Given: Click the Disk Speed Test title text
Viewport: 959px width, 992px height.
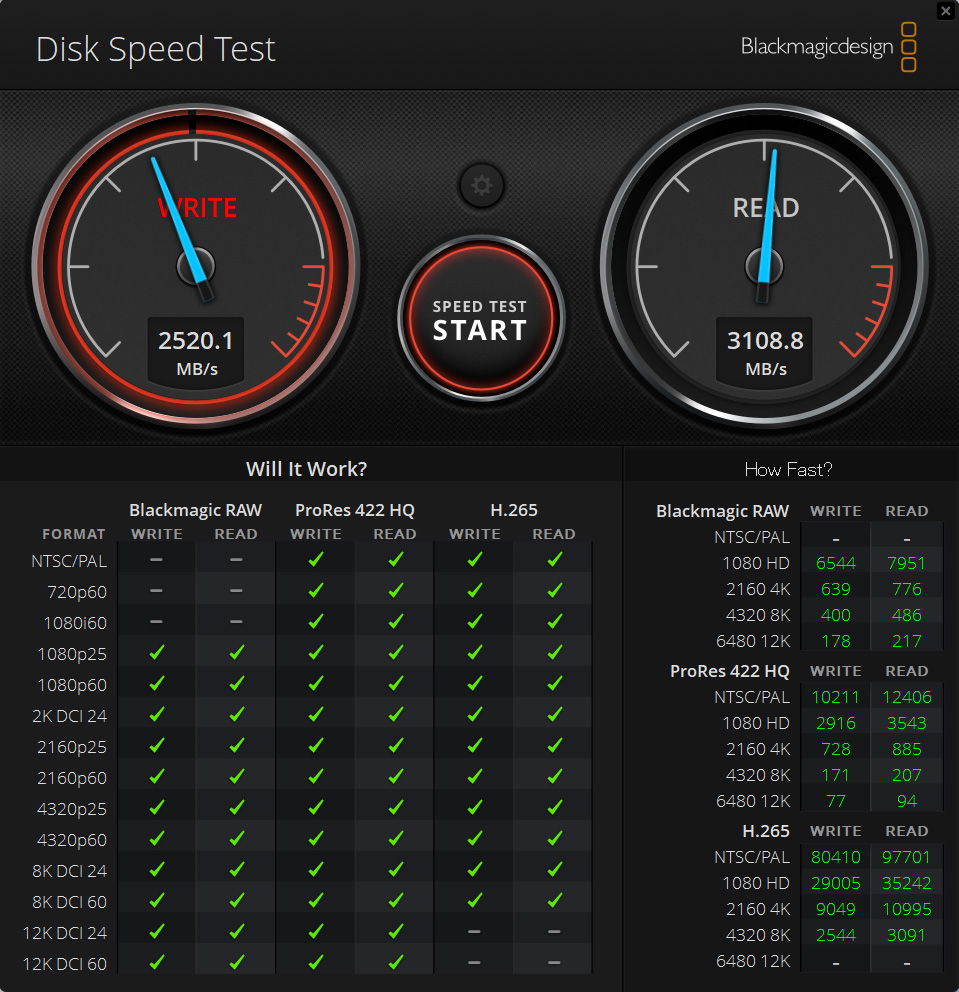Looking at the screenshot, I should (x=156, y=49).
